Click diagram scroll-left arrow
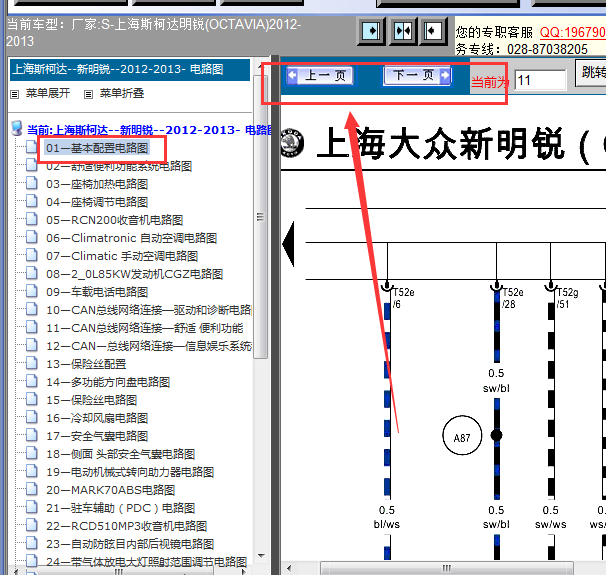606x575 pixels. [x=289, y=568]
